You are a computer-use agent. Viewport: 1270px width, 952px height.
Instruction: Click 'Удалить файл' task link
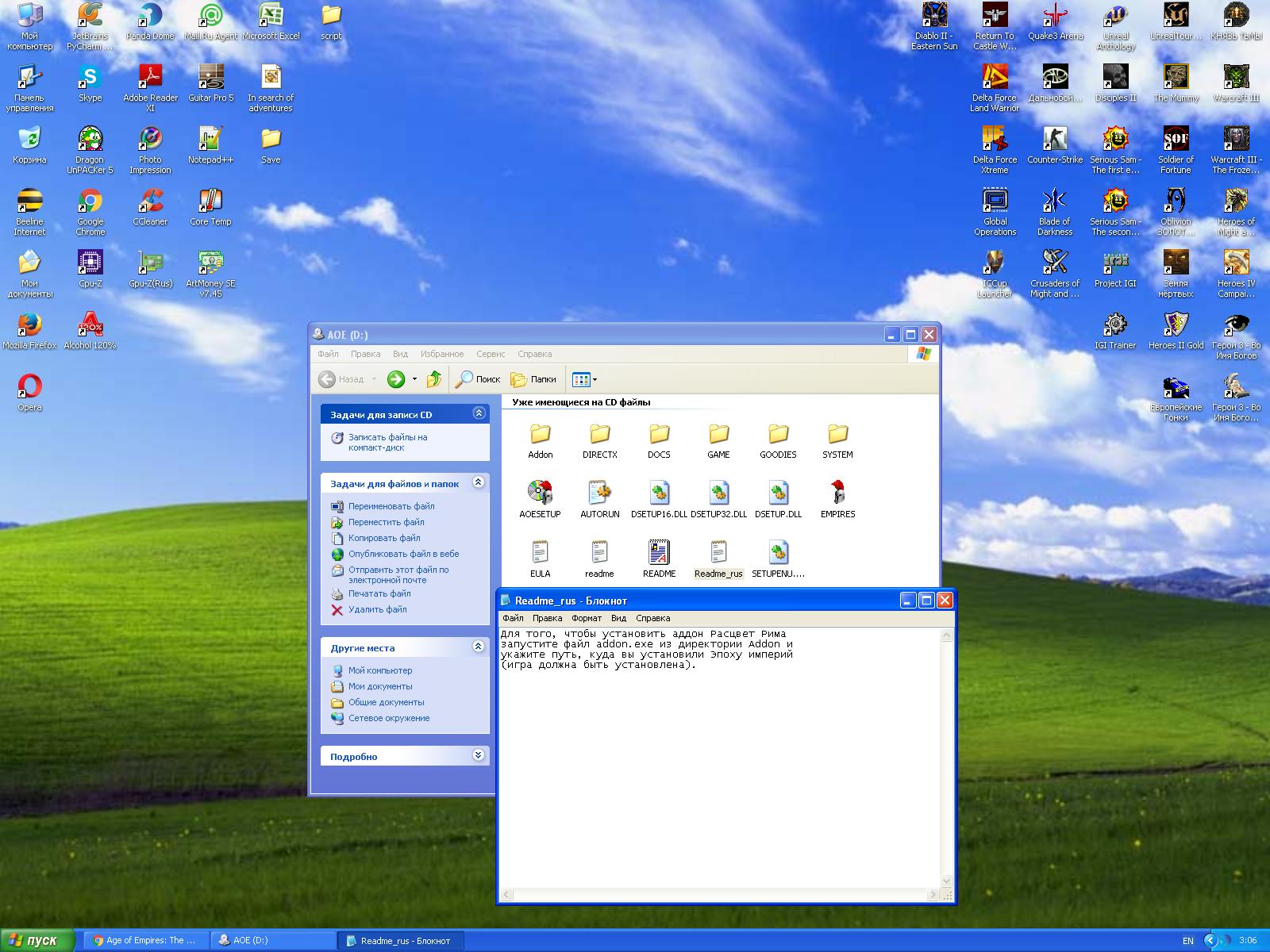(377, 609)
